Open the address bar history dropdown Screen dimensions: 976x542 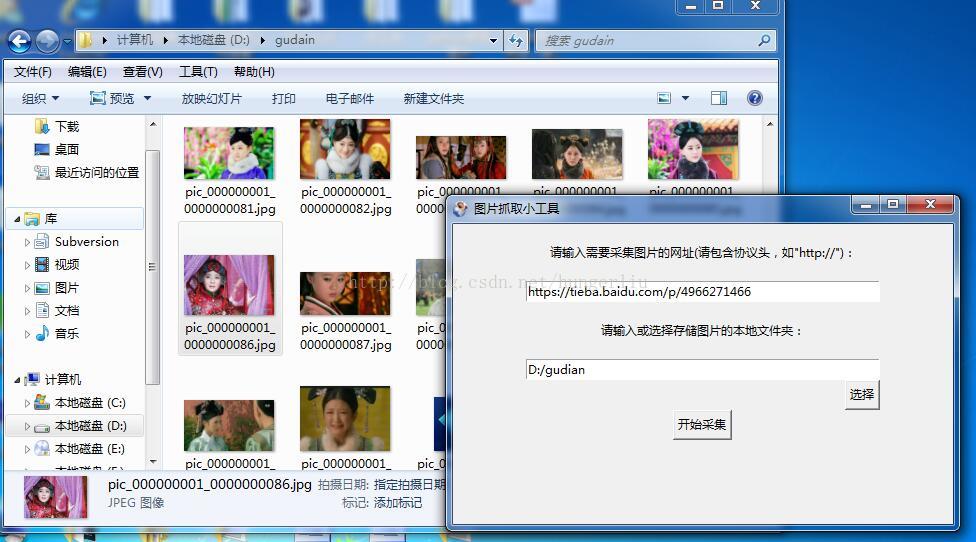tap(493, 41)
